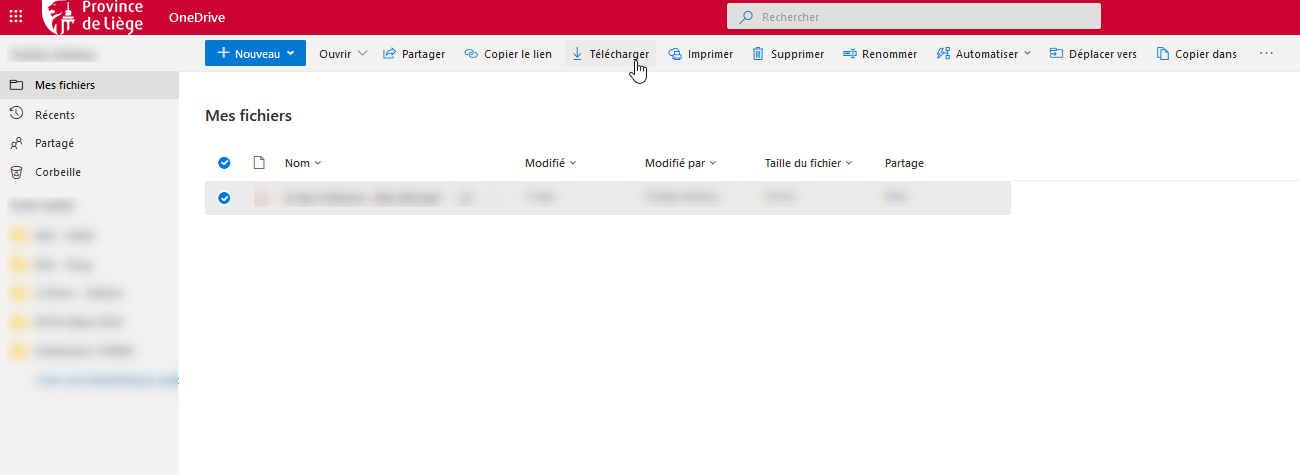Viewport: 1300px width, 475px height.
Task: Uncheck the selected file row checkbox
Action: click(x=224, y=198)
